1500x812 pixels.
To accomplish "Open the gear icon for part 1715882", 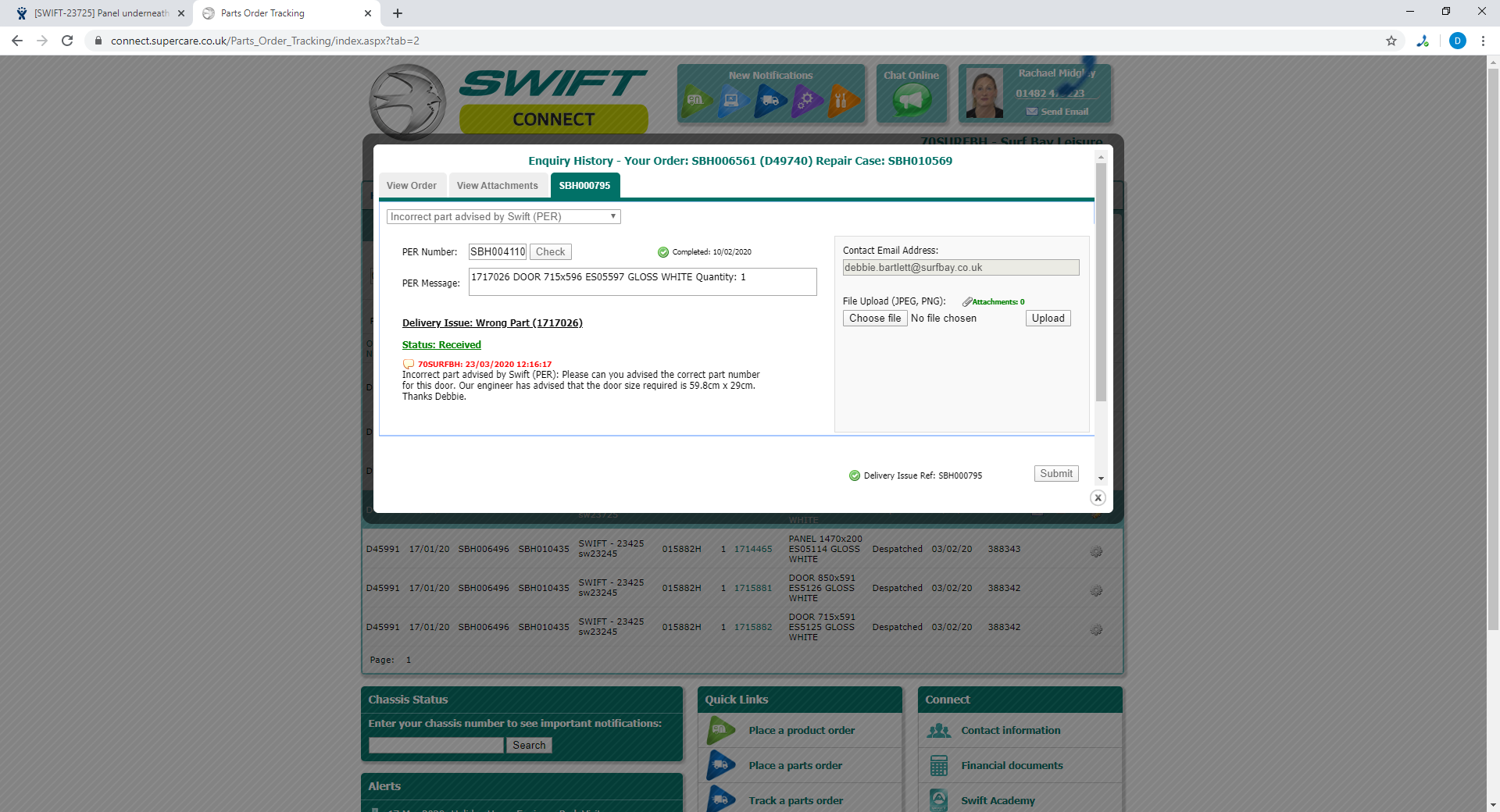I will [1096, 629].
